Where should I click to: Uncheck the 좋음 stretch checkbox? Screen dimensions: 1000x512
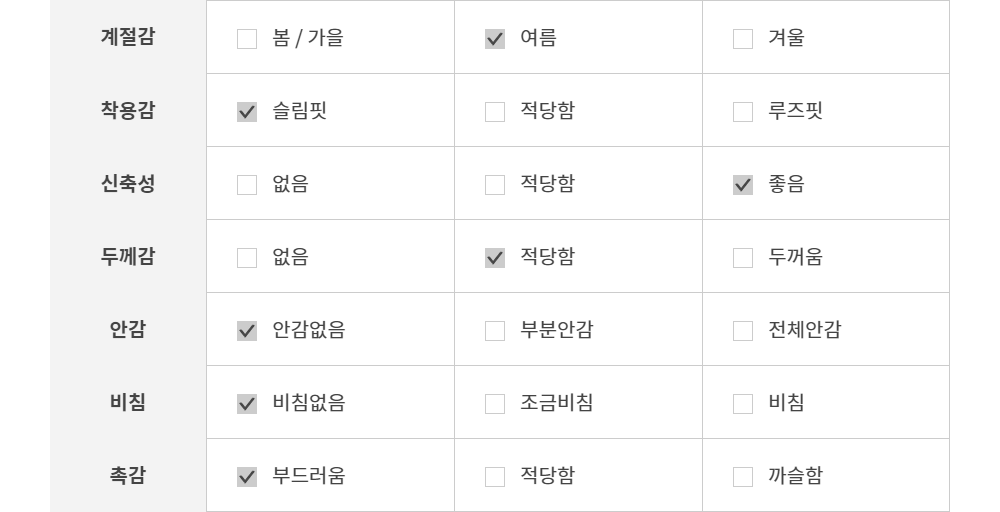743,185
